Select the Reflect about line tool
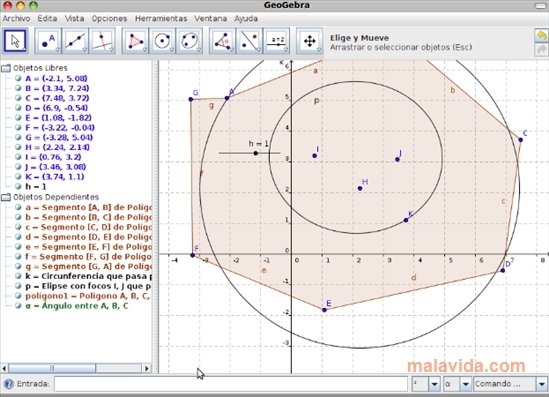Viewport: 549px width, 397px height. 249,41
